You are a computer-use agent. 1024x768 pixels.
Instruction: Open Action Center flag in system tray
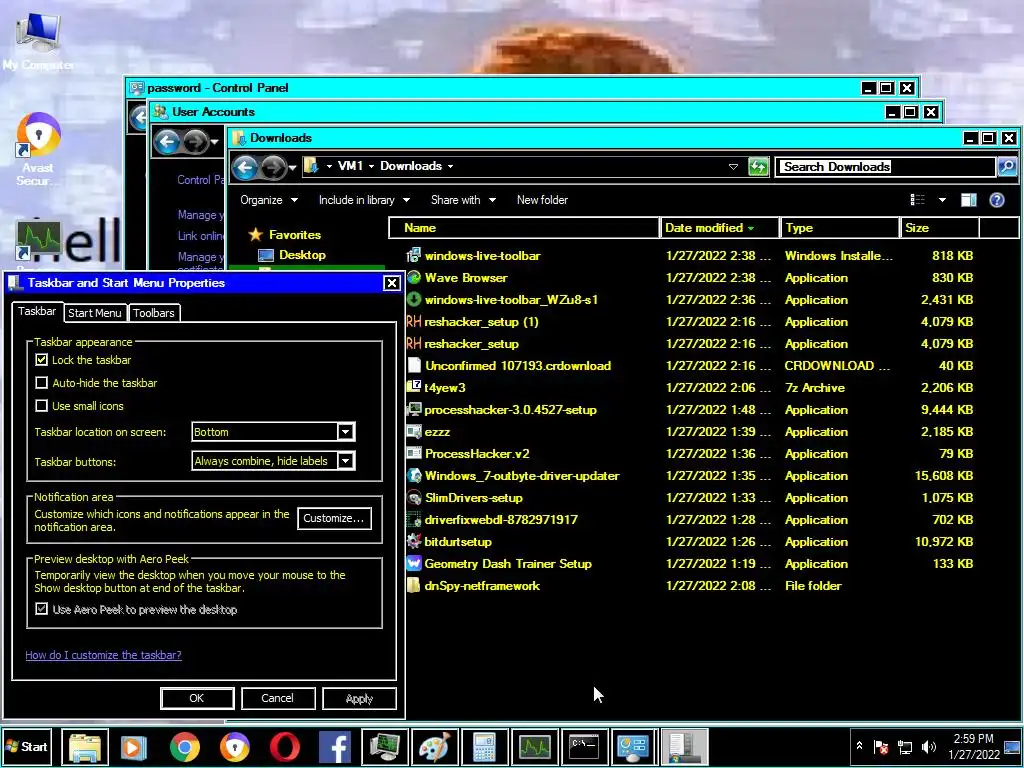click(x=881, y=746)
